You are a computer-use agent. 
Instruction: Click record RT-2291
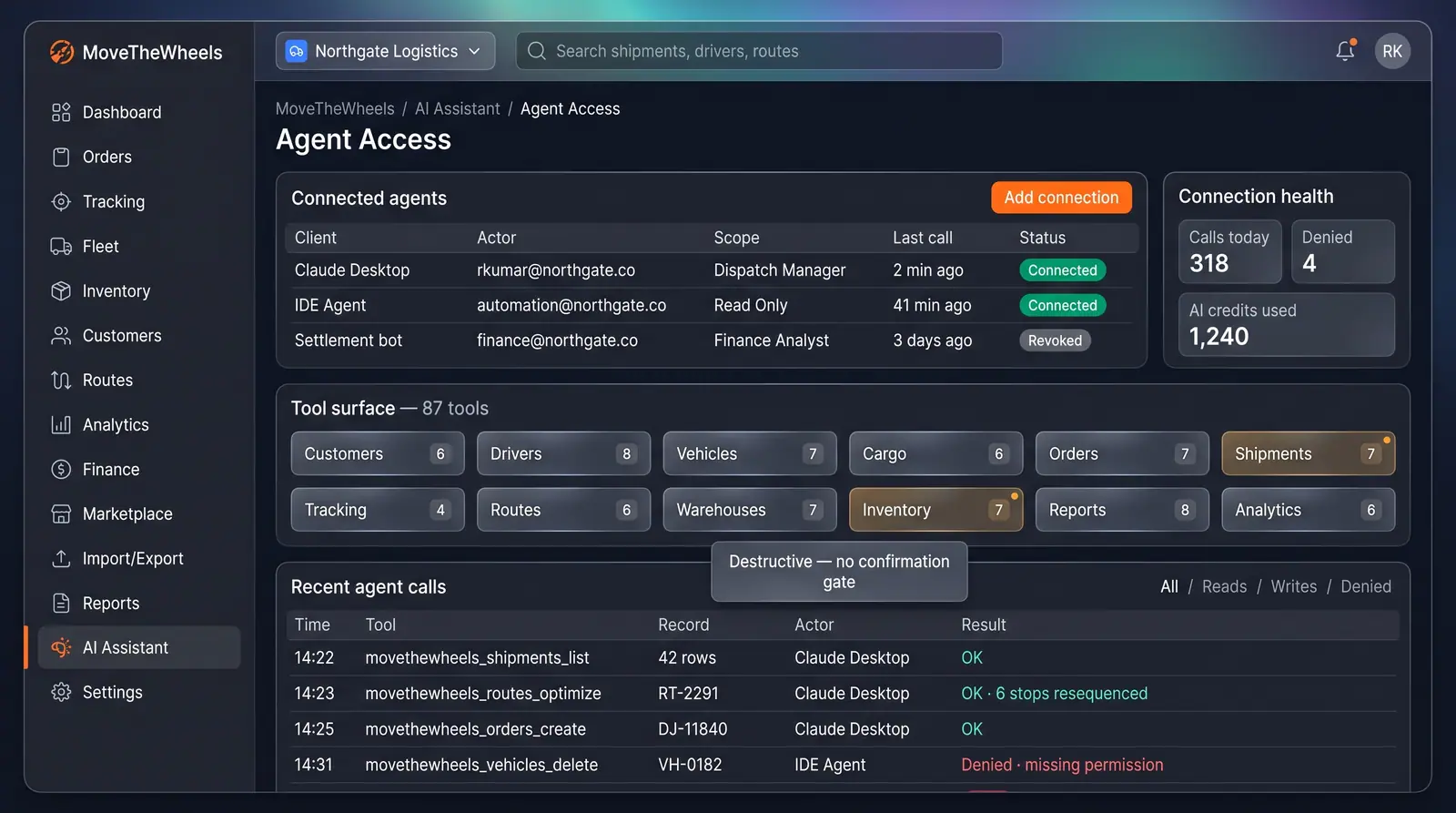pos(688,693)
